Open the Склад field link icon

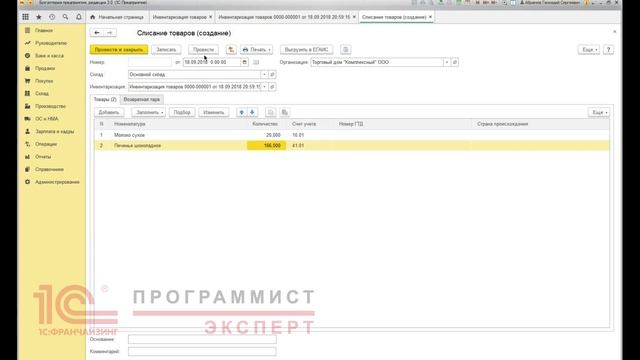(272, 74)
